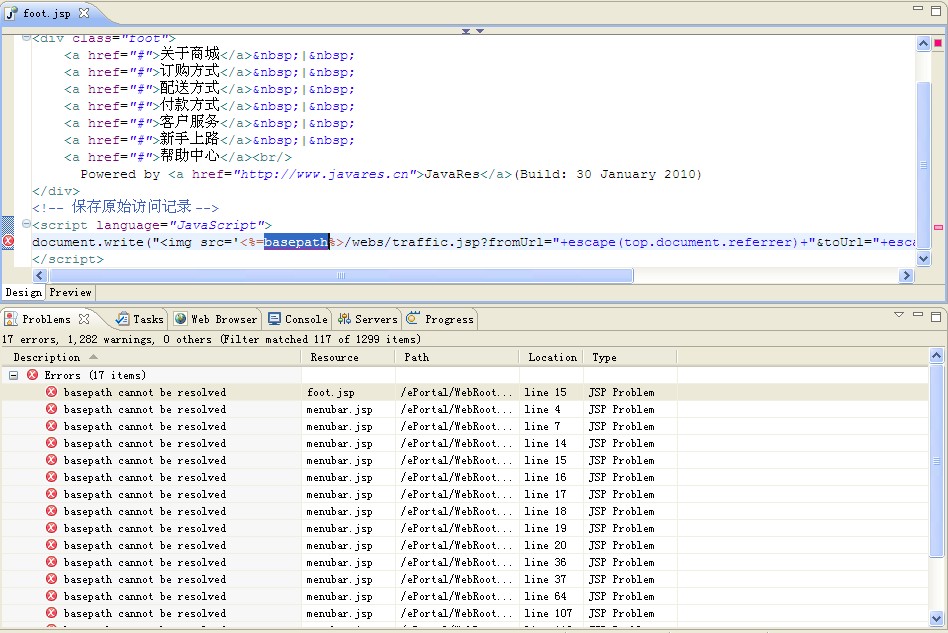Click error marker beside document.write line
Viewport: 948px width, 633px height.
click(8, 242)
